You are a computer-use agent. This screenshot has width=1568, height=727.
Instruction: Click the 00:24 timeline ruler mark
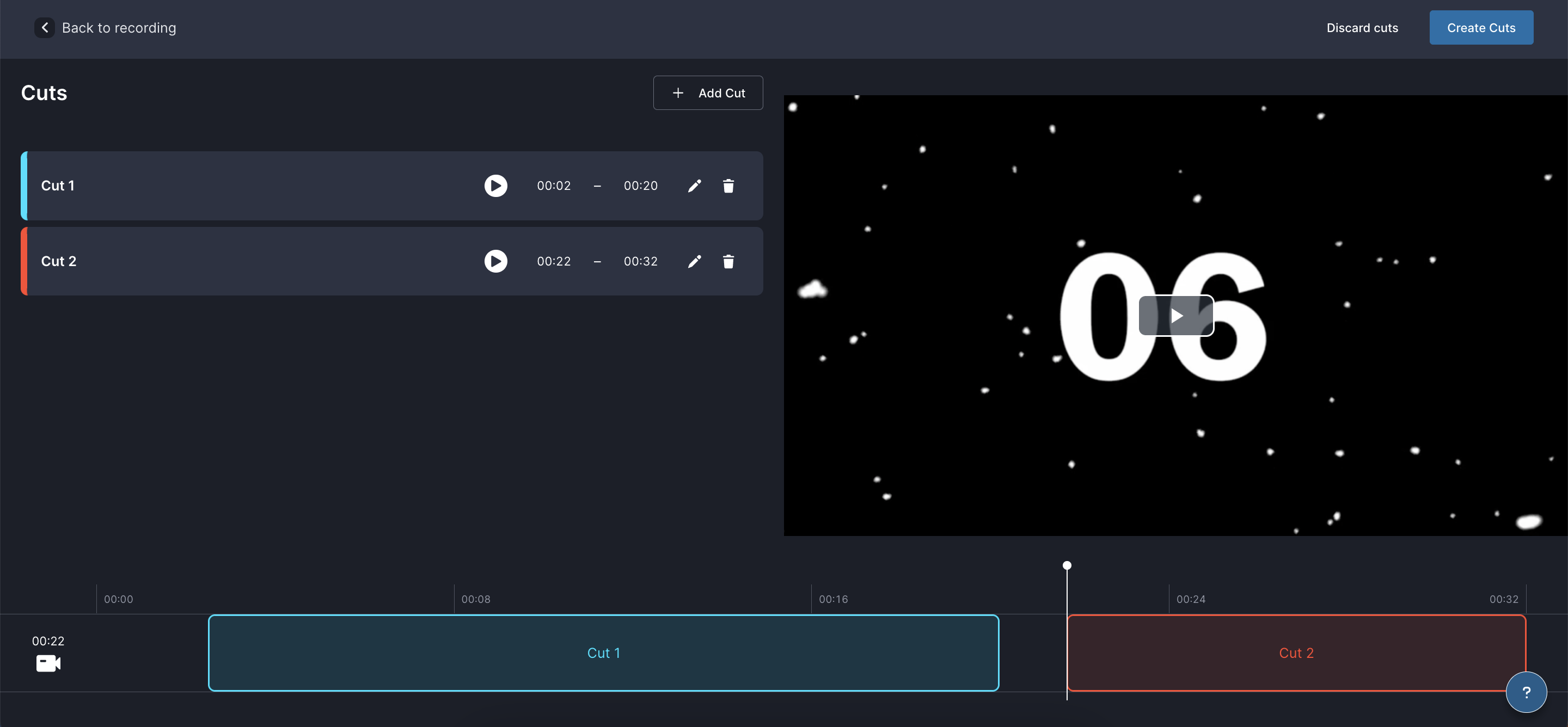tap(1190, 599)
